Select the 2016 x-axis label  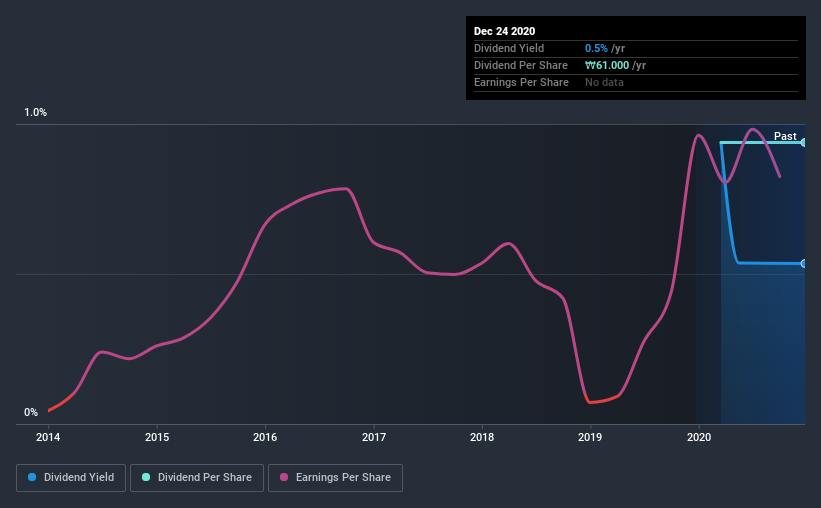click(x=265, y=437)
